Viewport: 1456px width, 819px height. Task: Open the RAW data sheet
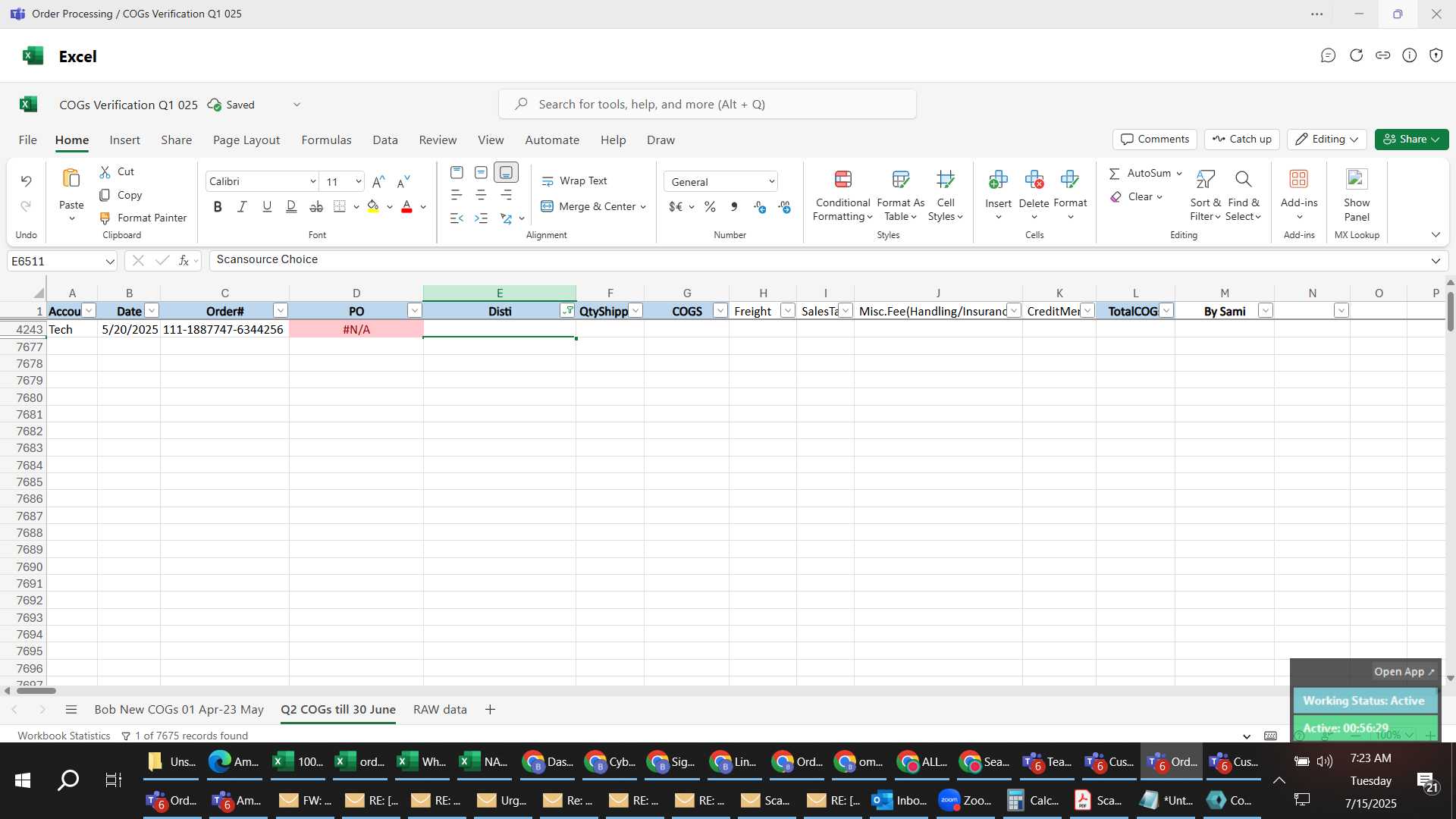[x=440, y=710]
